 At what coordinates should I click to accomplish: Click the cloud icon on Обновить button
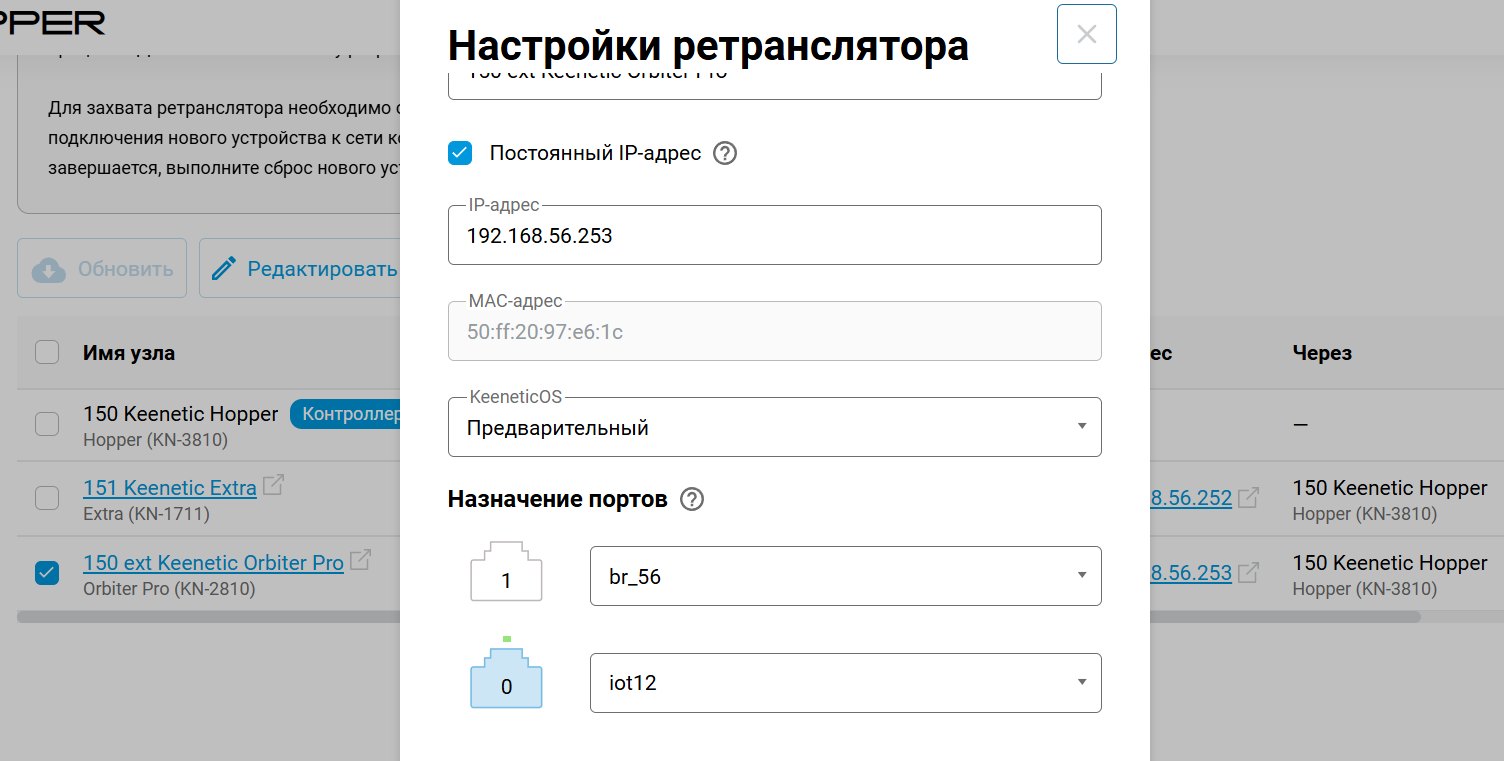(49, 269)
